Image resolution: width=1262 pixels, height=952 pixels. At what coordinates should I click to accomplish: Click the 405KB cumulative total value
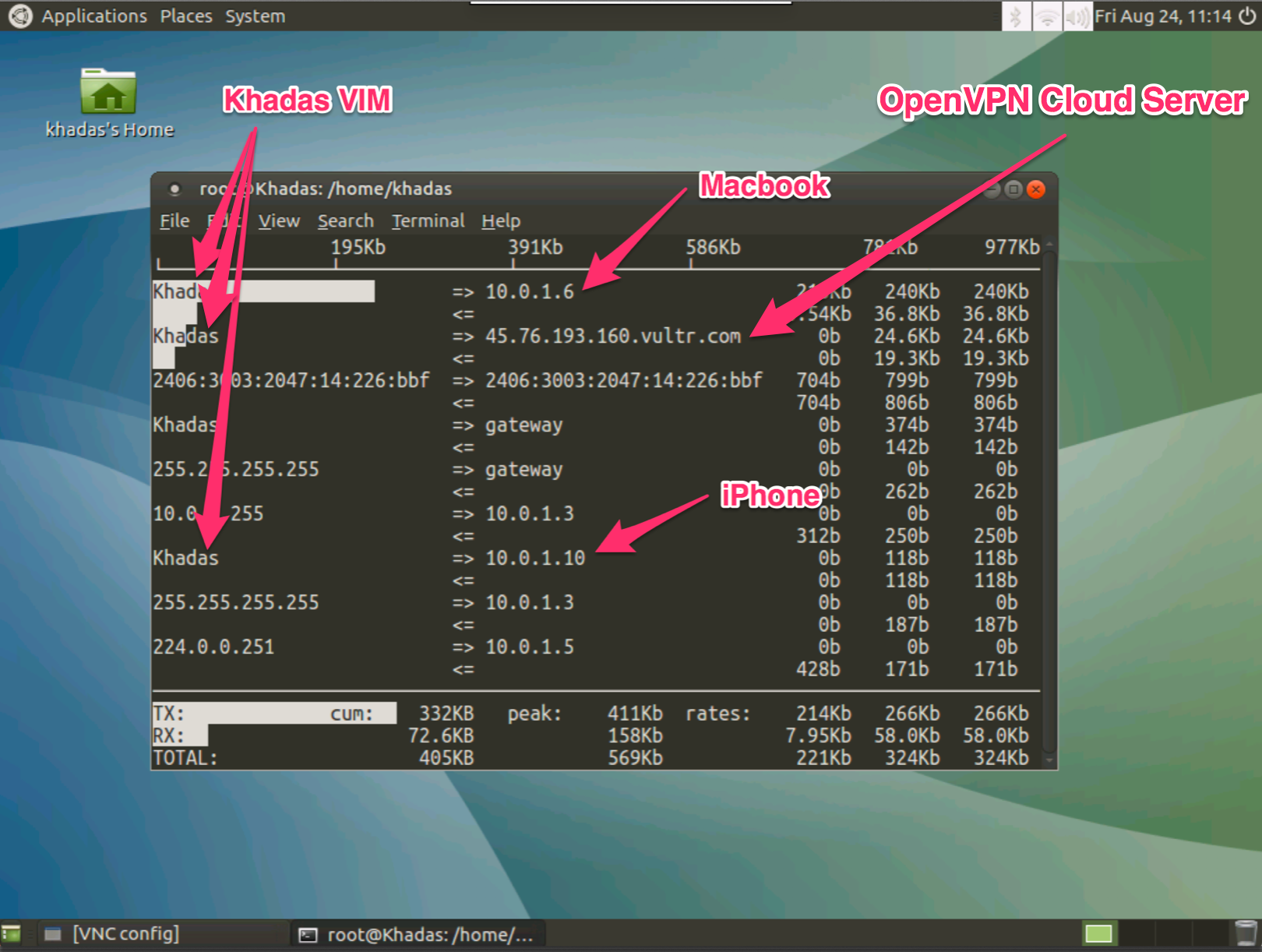(x=446, y=758)
